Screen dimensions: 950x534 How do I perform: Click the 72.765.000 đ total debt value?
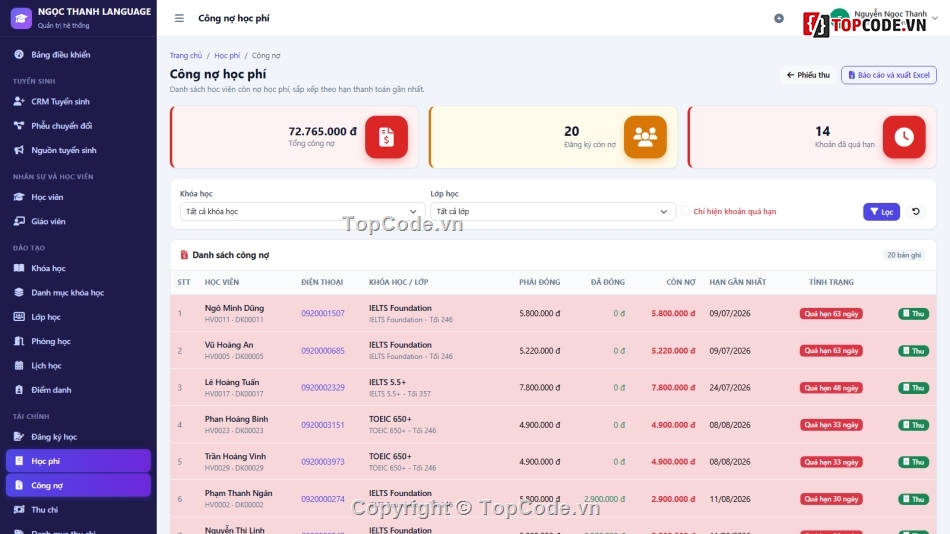pos(322,131)
